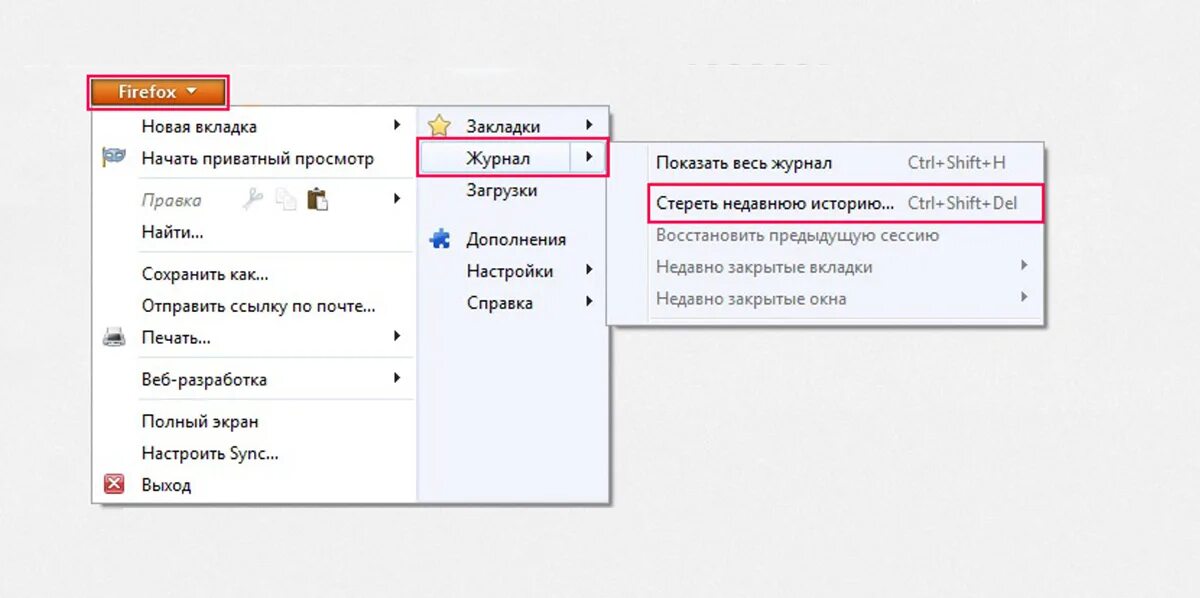Expand the Печать submenu arrow

click(397, 336)
